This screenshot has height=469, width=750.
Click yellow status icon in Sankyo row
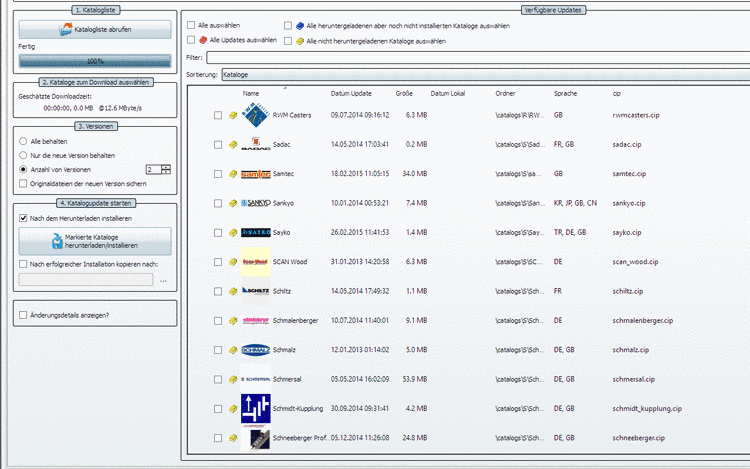click(x=233, y=203)
